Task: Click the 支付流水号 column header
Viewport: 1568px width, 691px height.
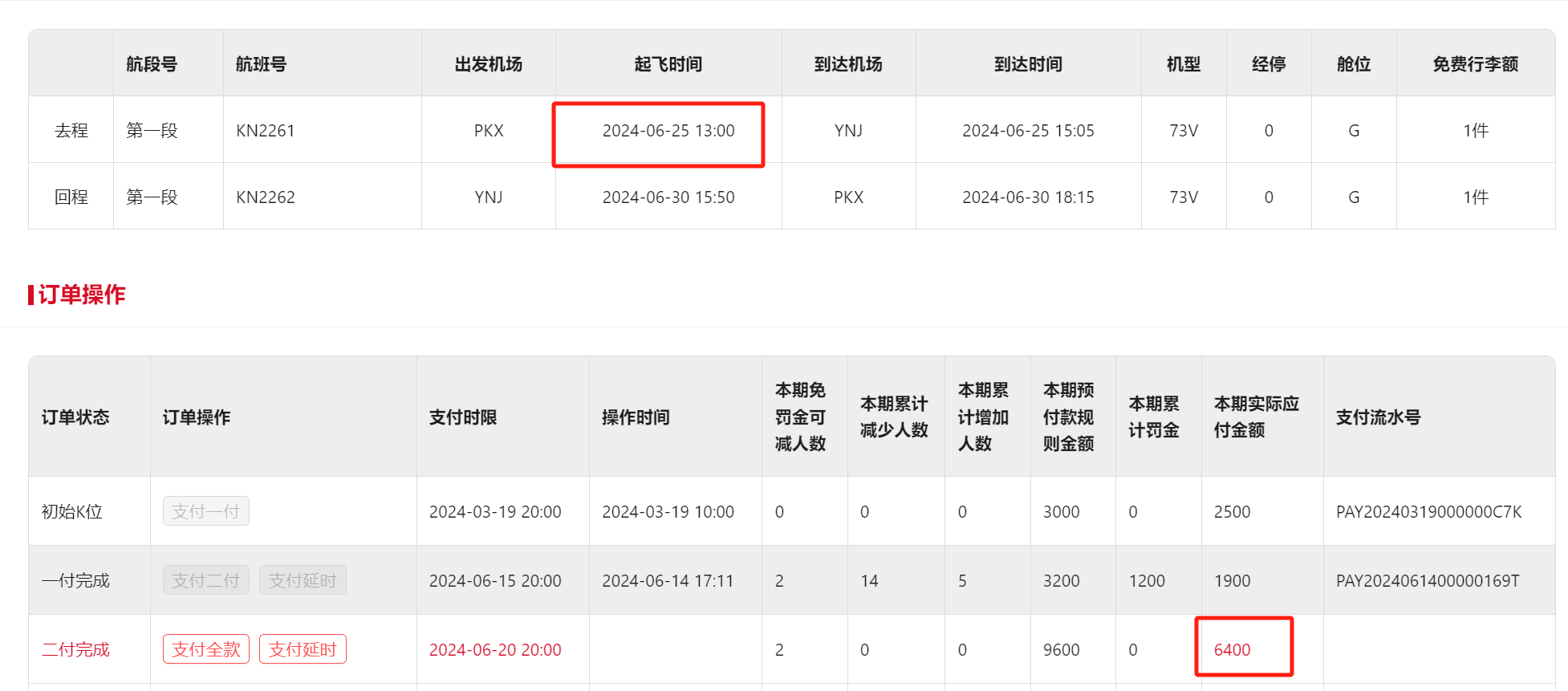Action: click(x=1378, y=417)
